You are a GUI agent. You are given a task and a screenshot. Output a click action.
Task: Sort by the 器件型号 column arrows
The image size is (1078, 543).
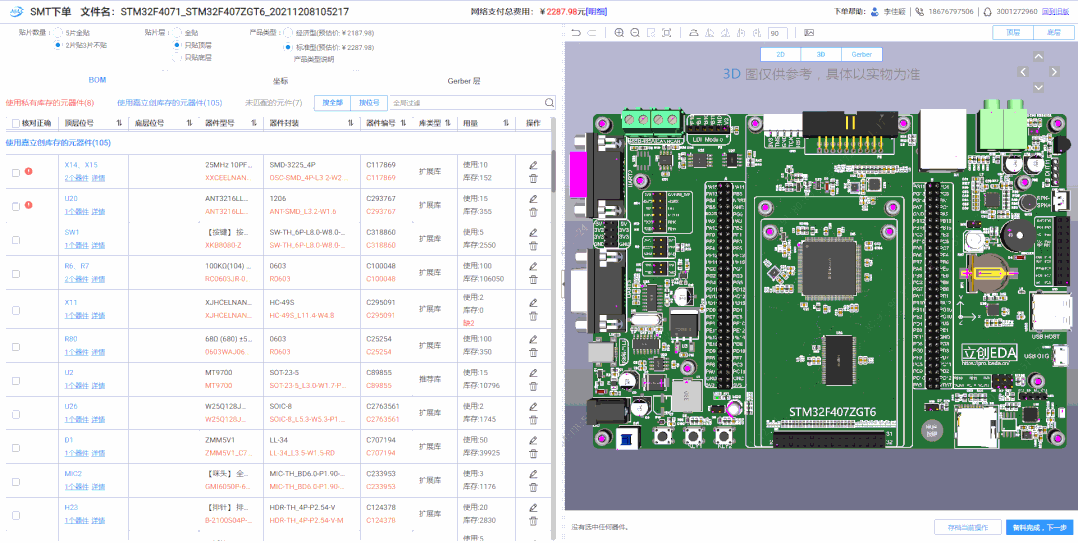click(254, 123)
